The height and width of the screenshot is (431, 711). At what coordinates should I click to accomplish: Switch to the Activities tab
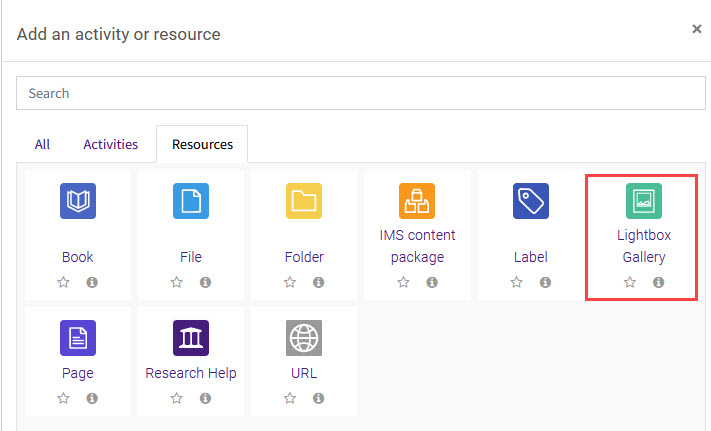pyautogui.click(x=111, y=144)
